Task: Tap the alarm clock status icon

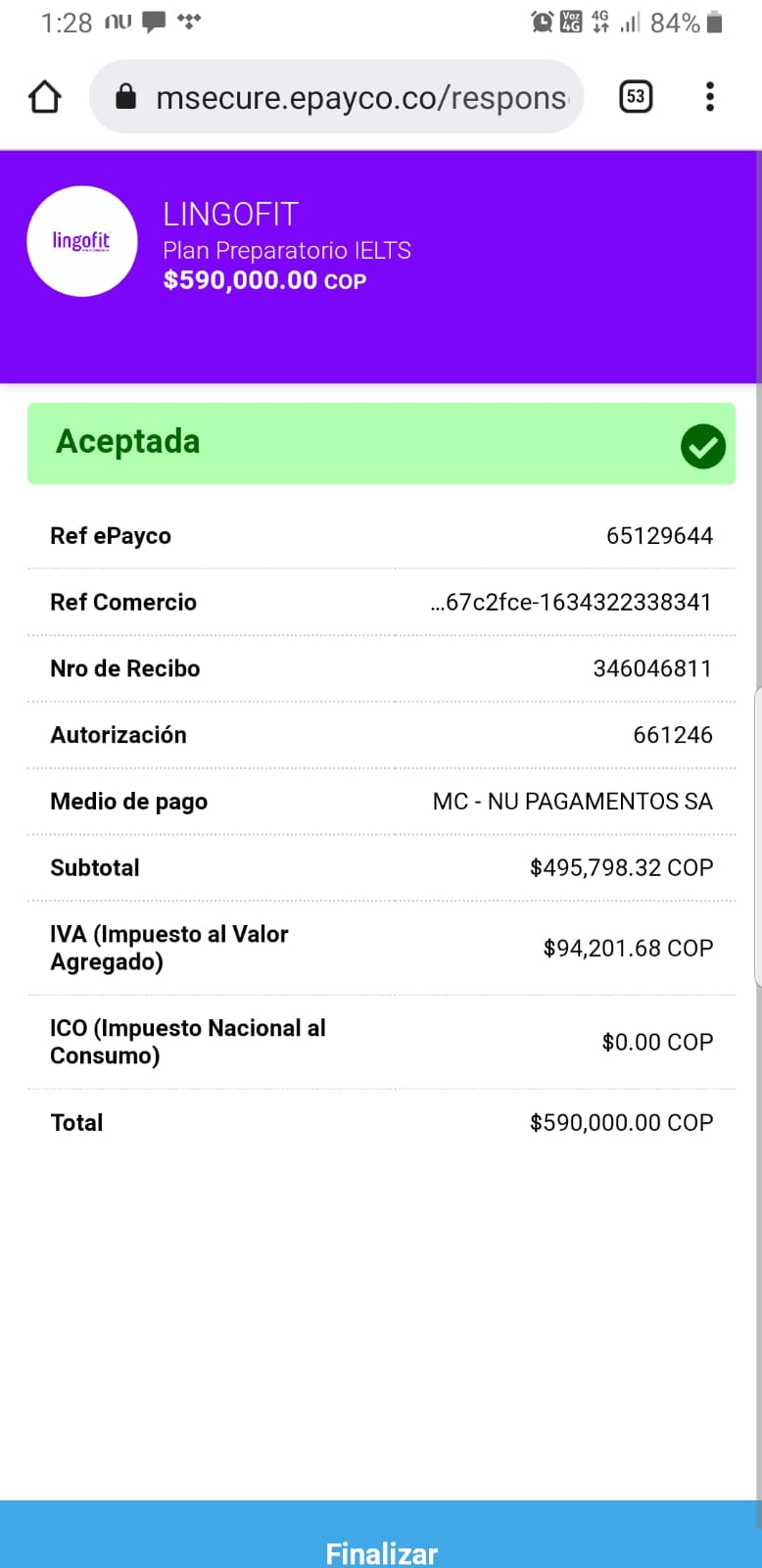Action: (x=542, y=22)
